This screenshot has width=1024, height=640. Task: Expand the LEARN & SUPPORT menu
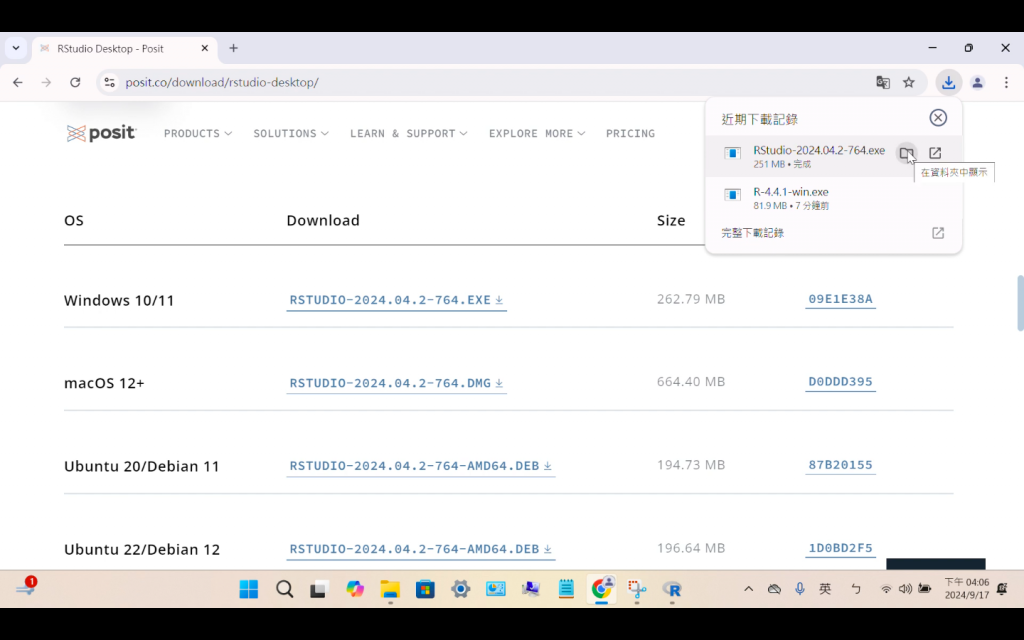tap(408, 133)
